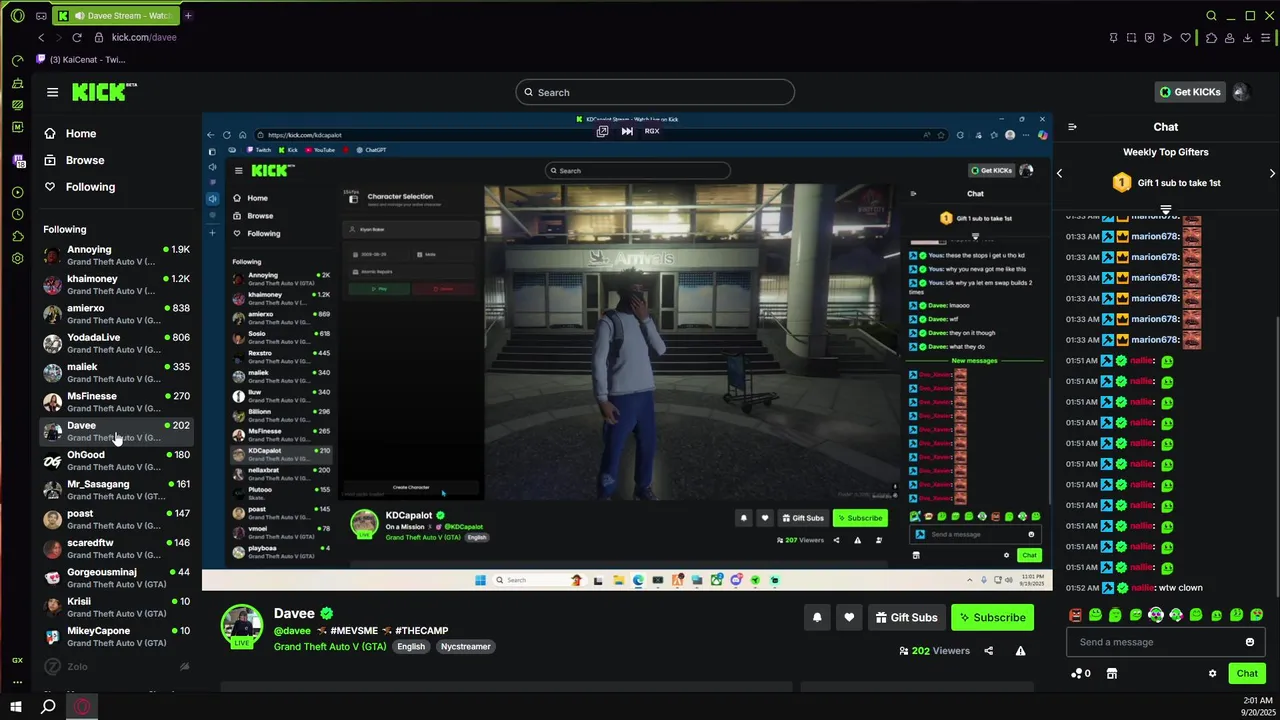The image size is (1280, 720).
Task: Open maliek's channel
Action: click(x=117, y=372)
